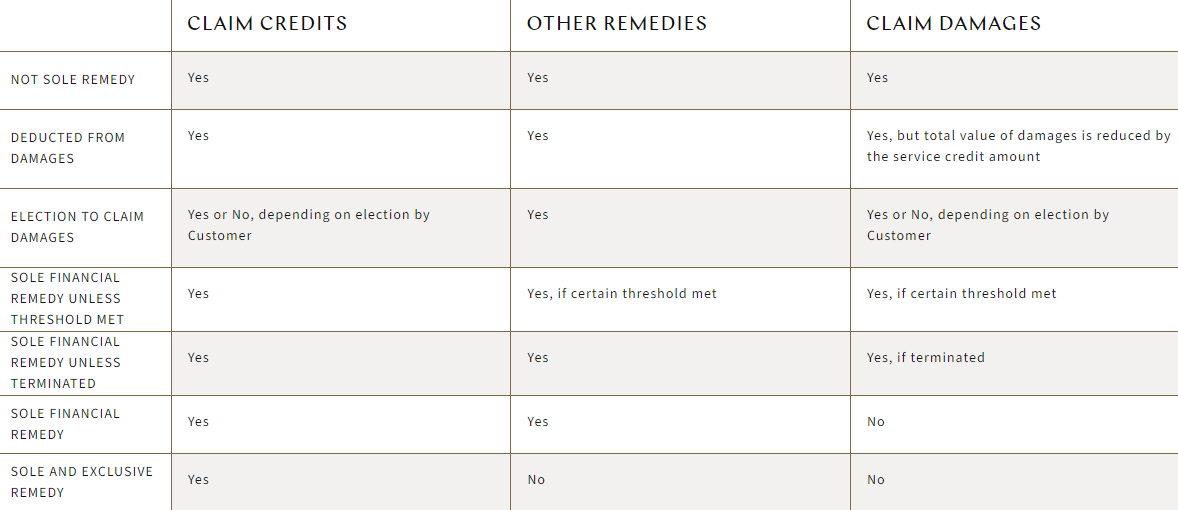Select the Not Sole Remedy row label
The image size is (1178, 510).
(73, 79)
